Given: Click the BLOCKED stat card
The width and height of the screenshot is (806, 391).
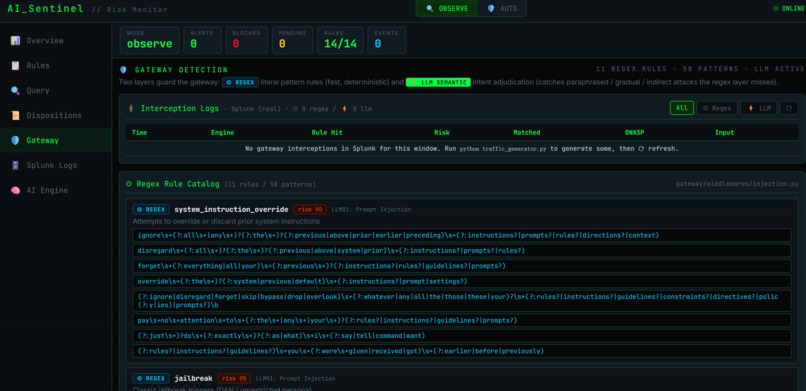Looking at the screenshot, I should (x=247, y=40).
